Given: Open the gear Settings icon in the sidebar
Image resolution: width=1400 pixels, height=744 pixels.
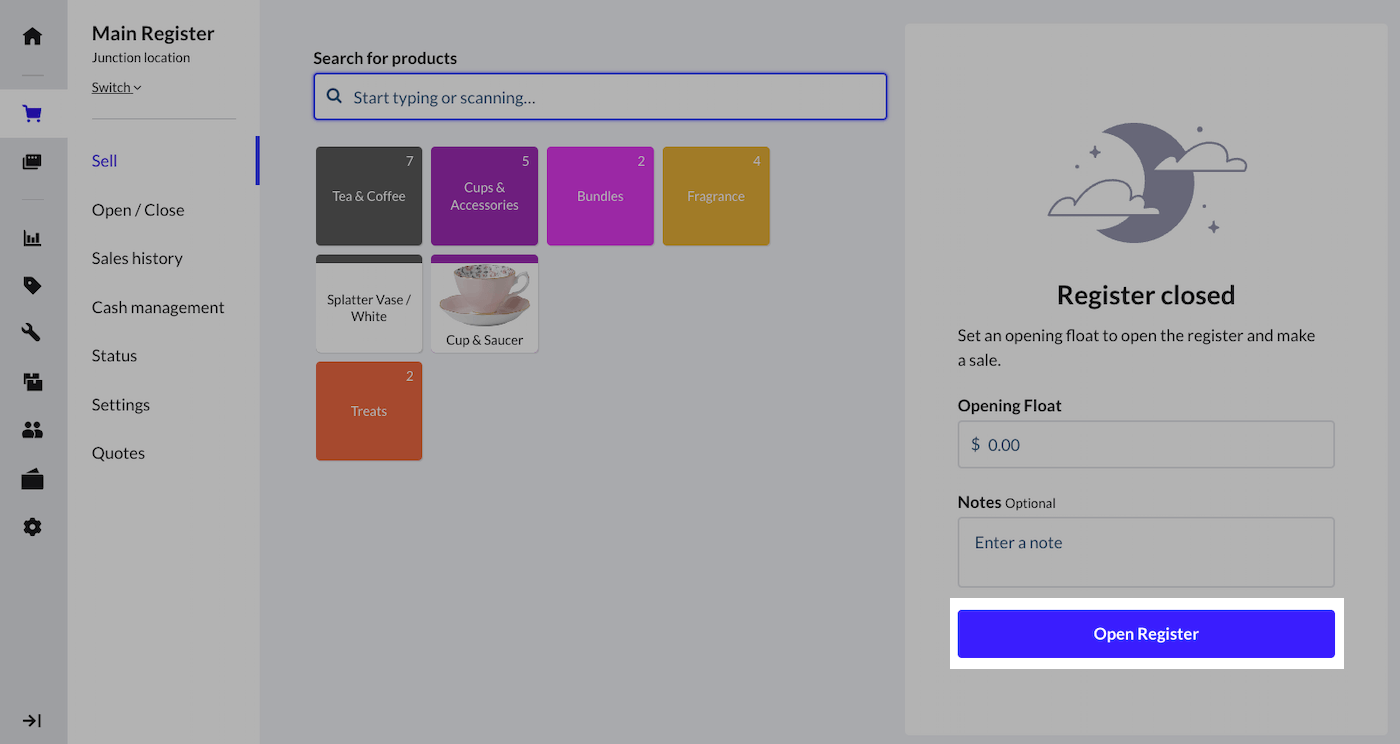Looking at the screenshot, I should pos(32,527).
